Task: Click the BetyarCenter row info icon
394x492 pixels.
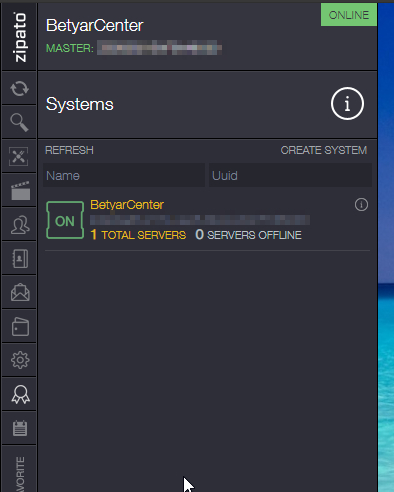Action: (x=361, y=205)
